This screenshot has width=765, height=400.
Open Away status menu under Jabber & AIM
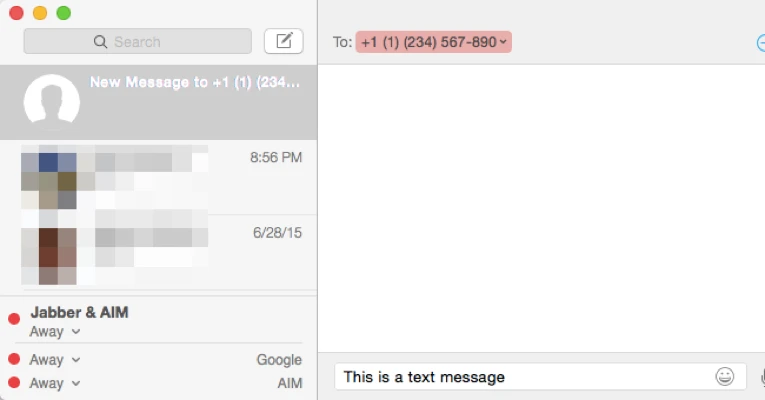[55, 332]
